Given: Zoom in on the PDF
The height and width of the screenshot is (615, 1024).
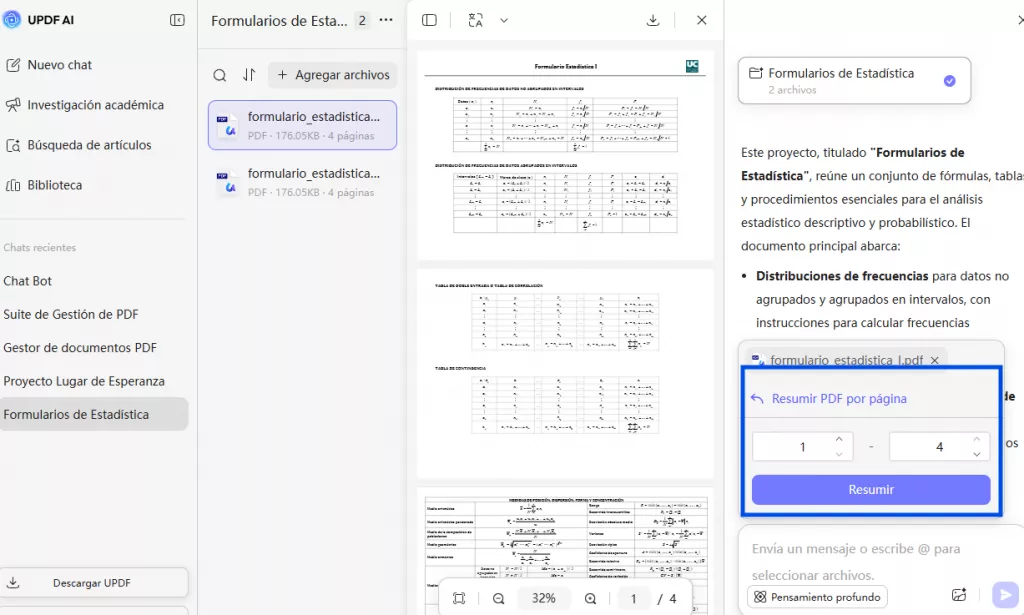Looking at the screenshot, I should [x=590, y=598].
